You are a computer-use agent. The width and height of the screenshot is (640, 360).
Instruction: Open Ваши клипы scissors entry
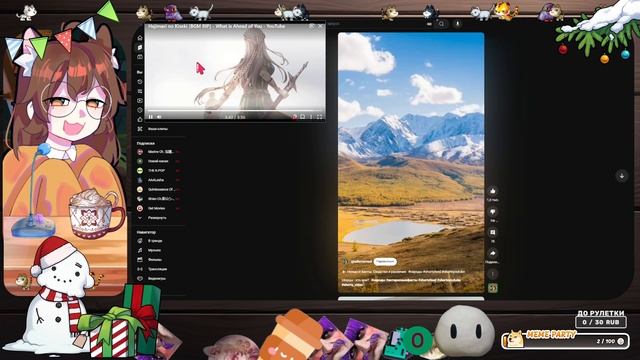[x=153, y=129]
